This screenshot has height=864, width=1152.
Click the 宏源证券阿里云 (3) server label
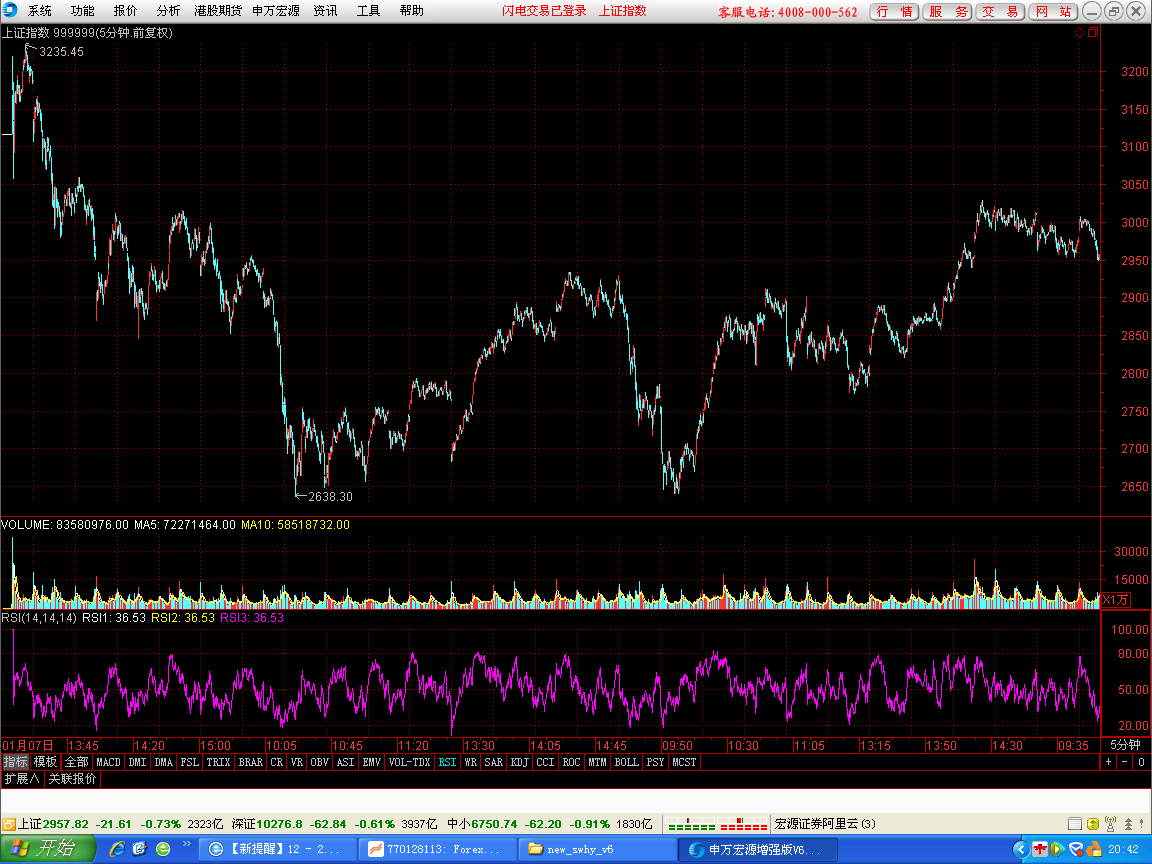coord(825,824)
